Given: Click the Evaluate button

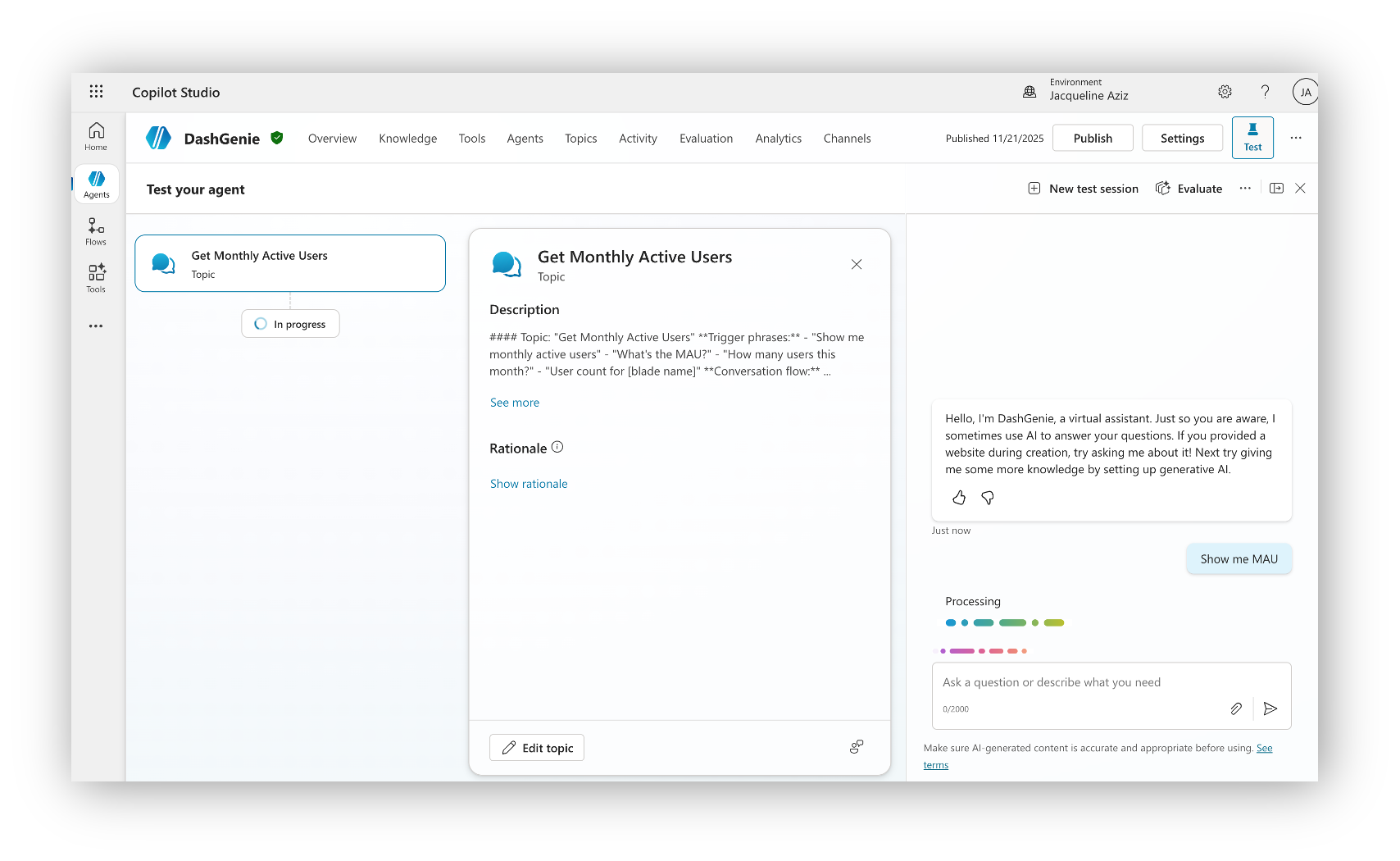Looking at the screenshot, I should 1189,189.
